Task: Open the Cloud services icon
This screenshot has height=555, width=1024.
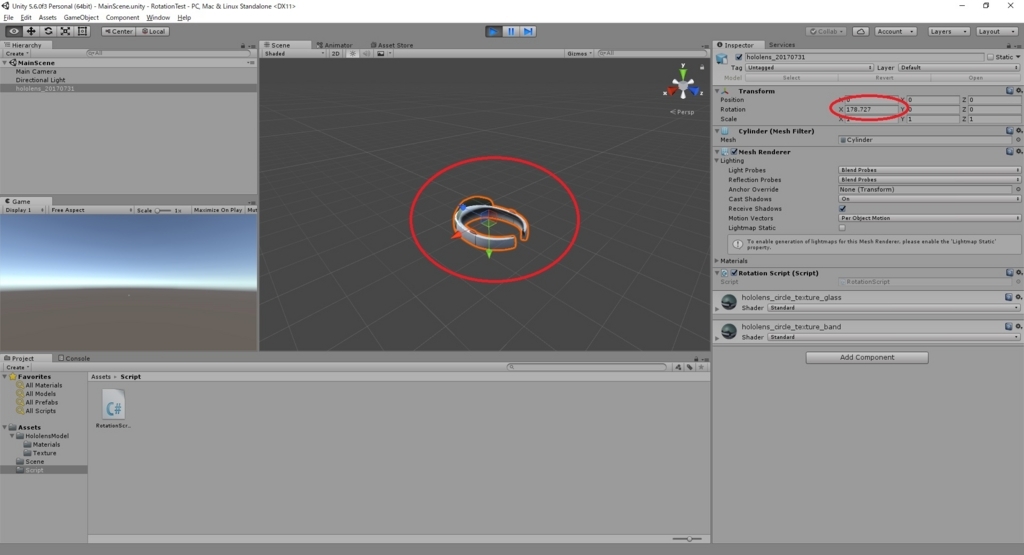Action: click(861, 31)
